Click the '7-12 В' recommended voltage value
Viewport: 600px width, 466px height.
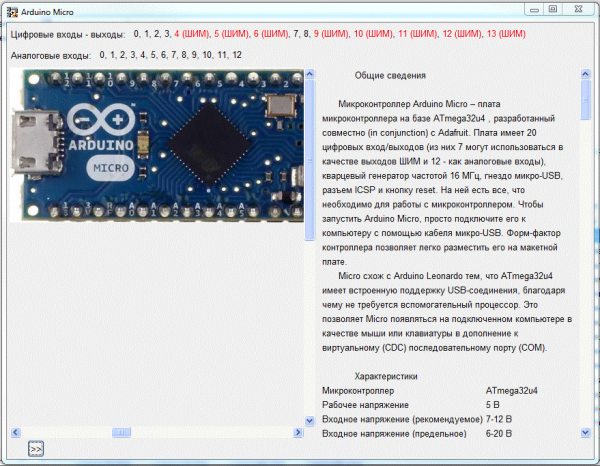pyautogui.click(x=499, y=419)
